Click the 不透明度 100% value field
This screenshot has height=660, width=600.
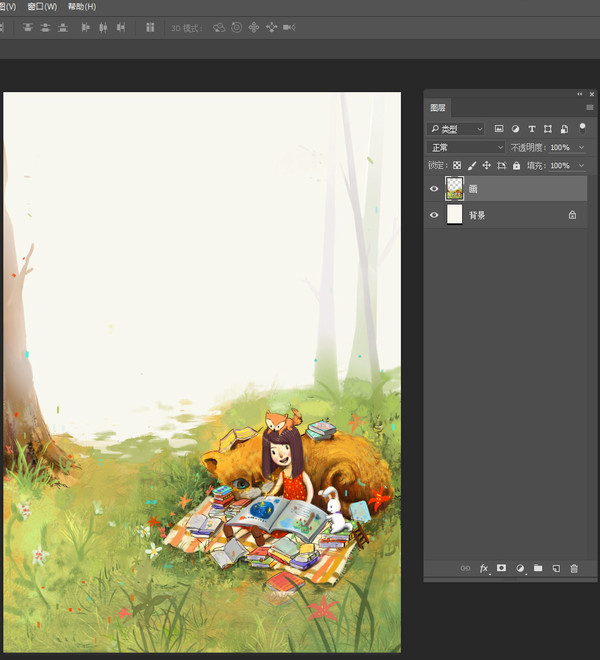tap(560, 147)
